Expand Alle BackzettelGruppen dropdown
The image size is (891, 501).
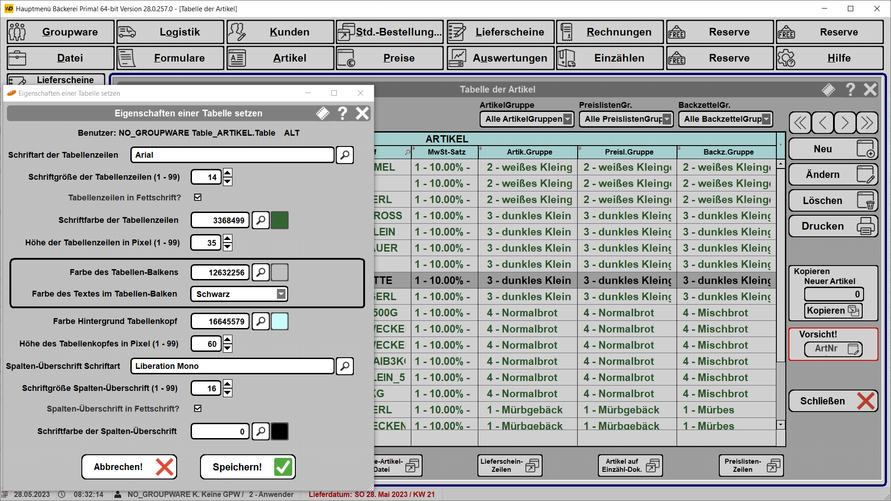pyautogui.click(x=767, y=119)
